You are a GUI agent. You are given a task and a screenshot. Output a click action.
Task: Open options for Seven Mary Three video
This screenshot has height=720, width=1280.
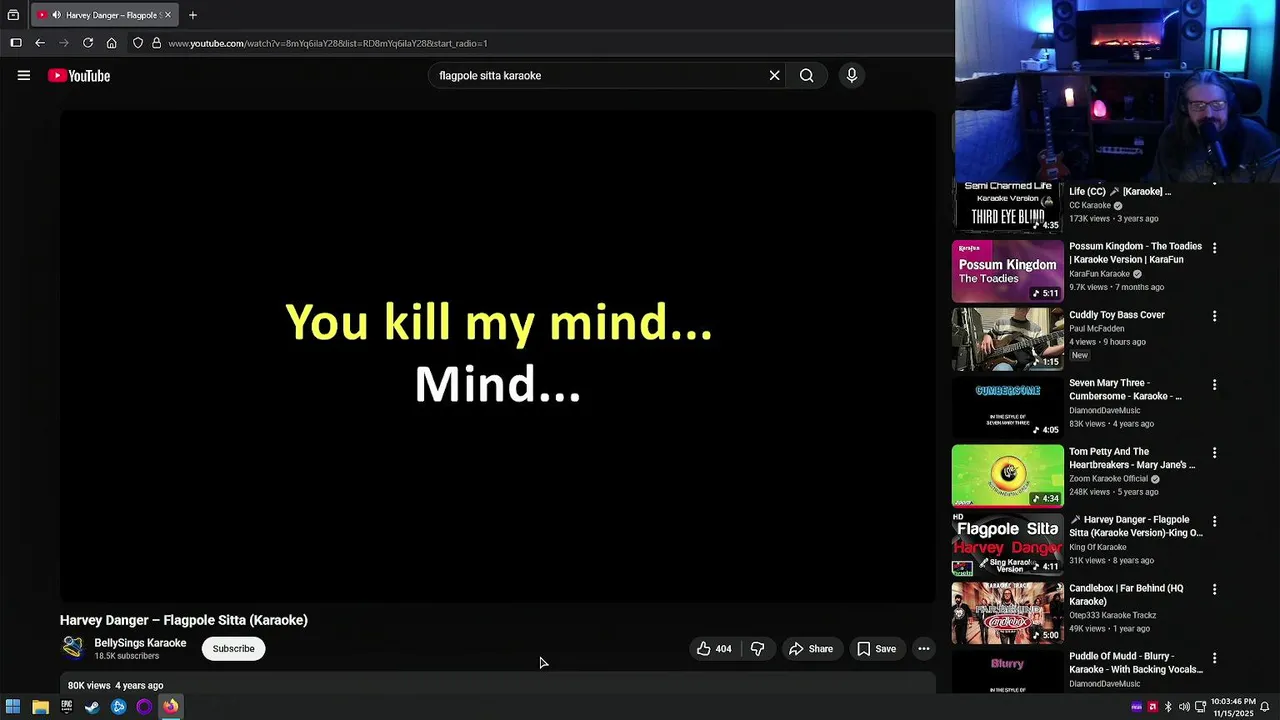pyautogui.click(x=1214, y=385)
